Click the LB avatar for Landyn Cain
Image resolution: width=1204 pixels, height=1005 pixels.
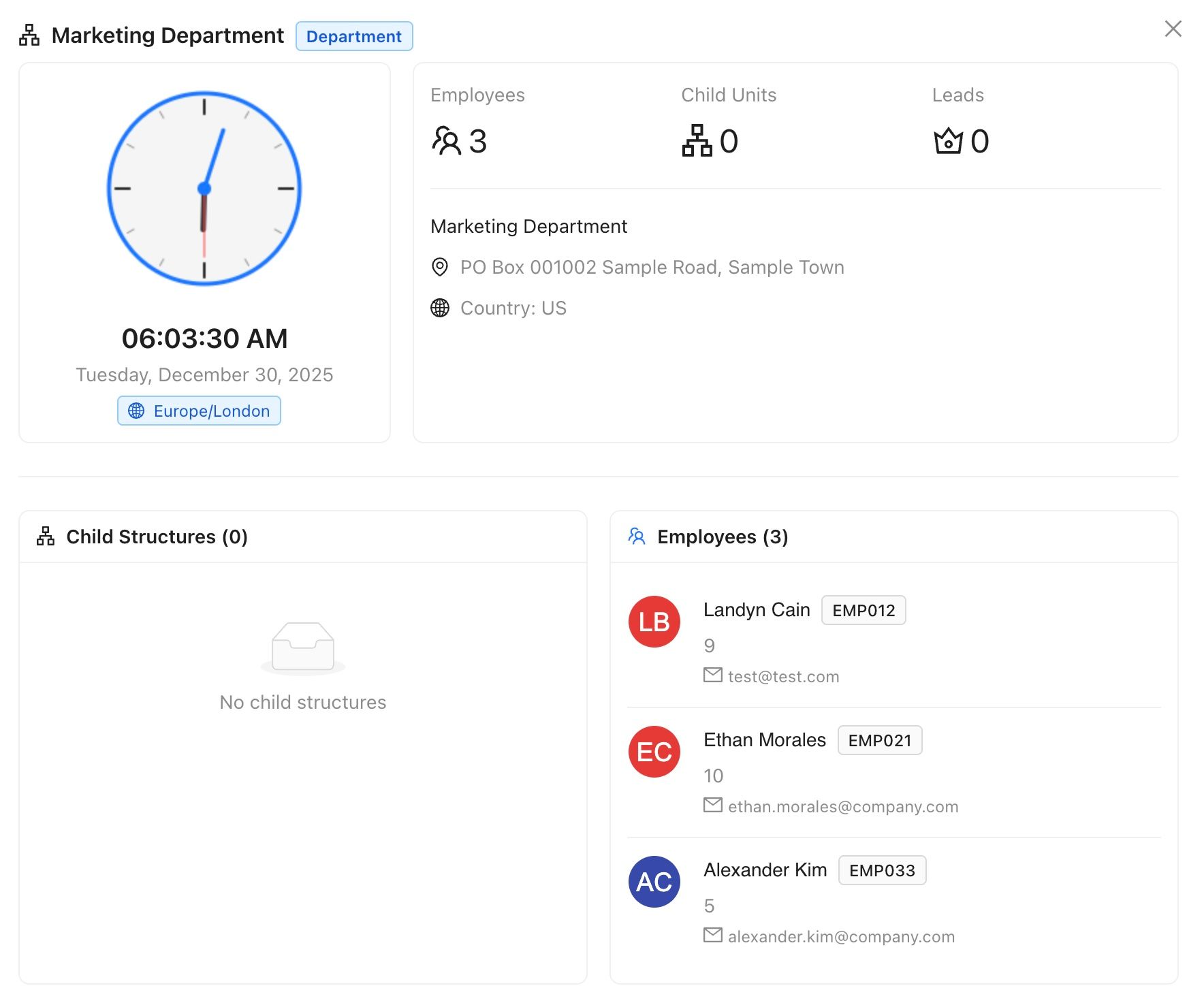click(x=654, y=622)
